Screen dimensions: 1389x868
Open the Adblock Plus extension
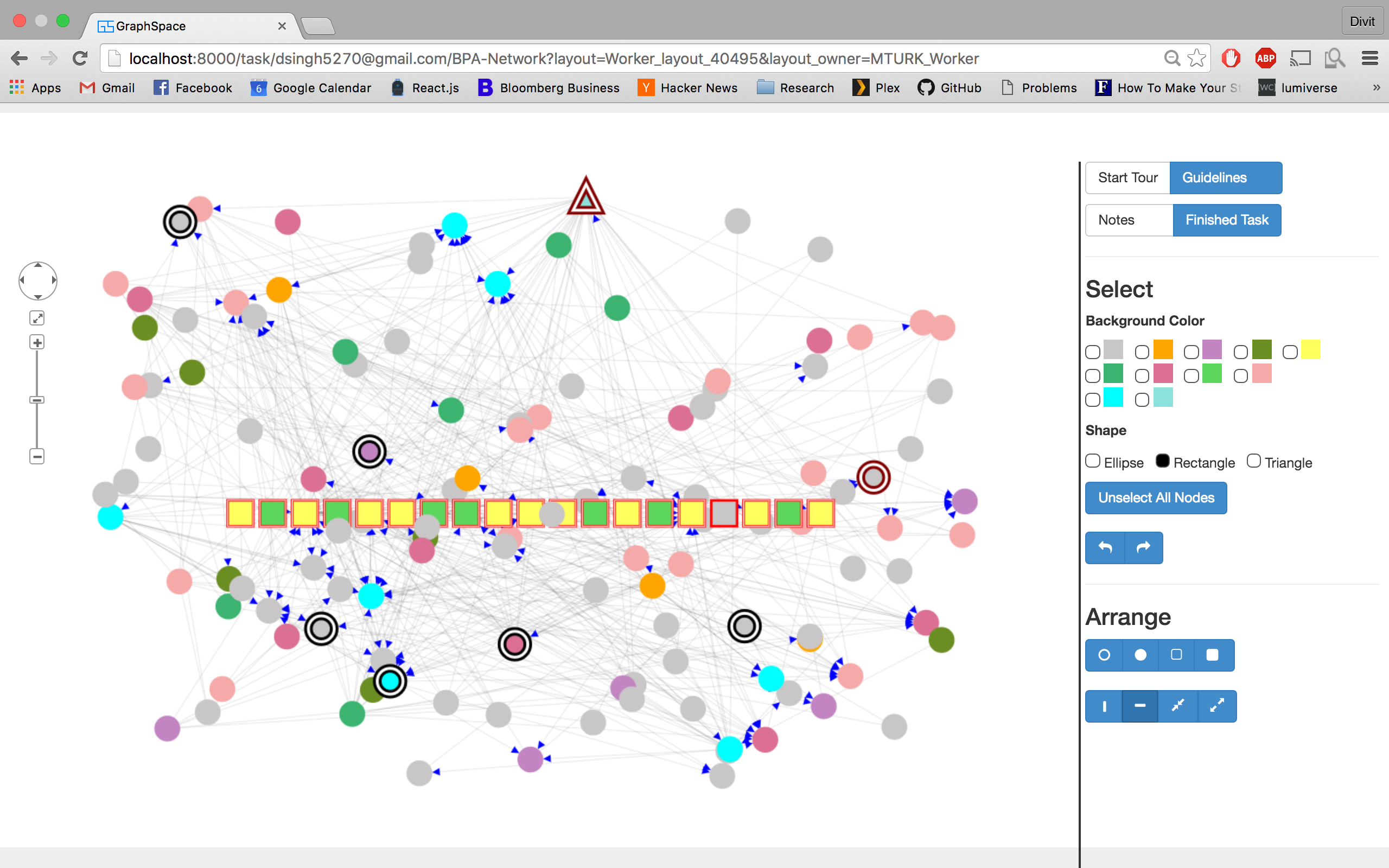pos(1265,58)
